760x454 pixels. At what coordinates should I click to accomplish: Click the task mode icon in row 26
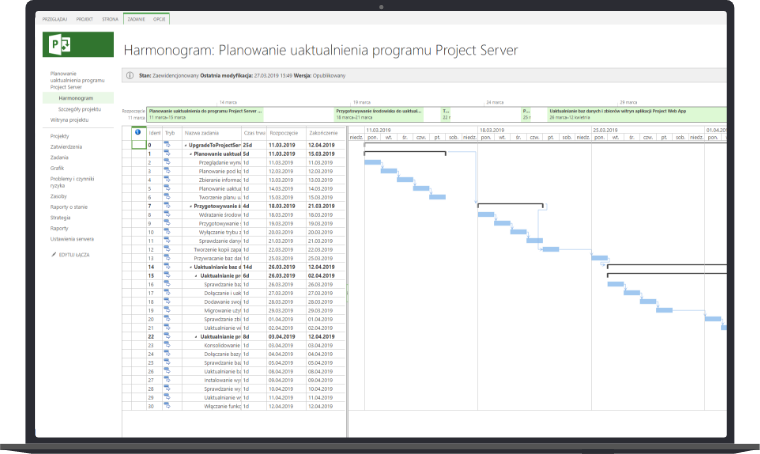tap(167, 372)
